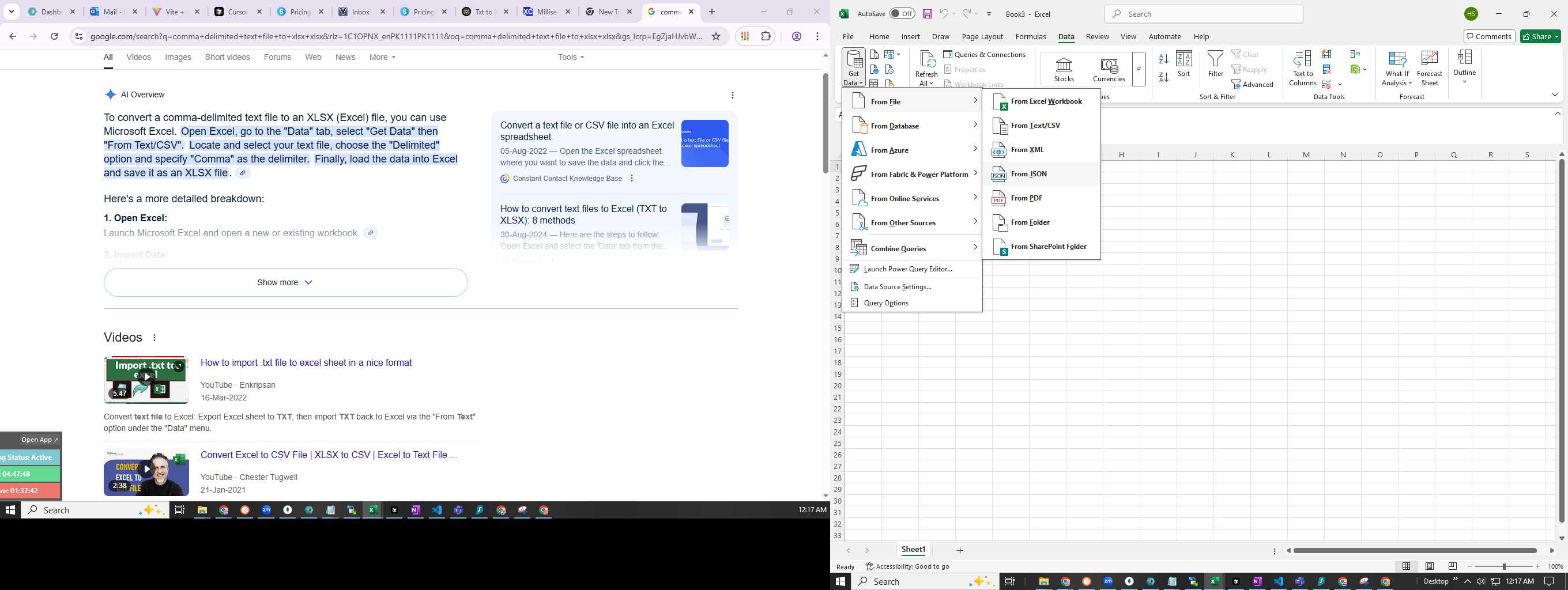This screenshot has height=590, width=1568.
Task: Bookmark this page with the star icon
Action: [716, 36]
